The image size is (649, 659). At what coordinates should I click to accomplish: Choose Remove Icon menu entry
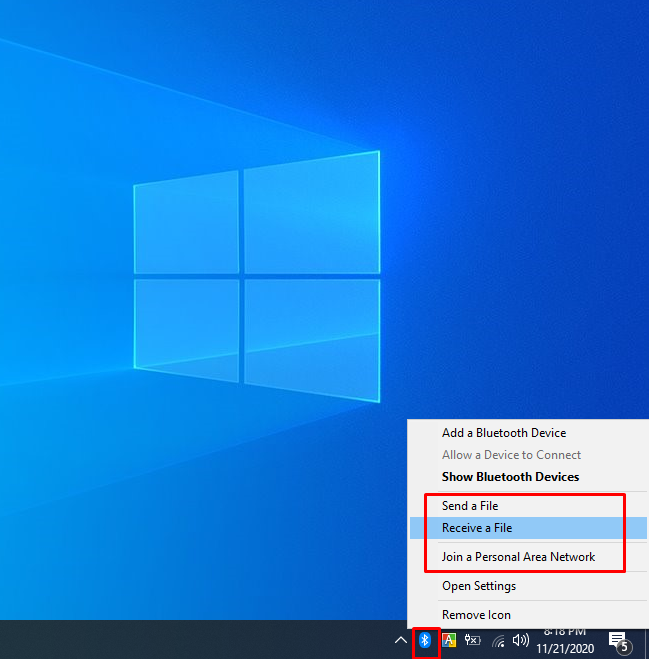(x=528, y=614)
